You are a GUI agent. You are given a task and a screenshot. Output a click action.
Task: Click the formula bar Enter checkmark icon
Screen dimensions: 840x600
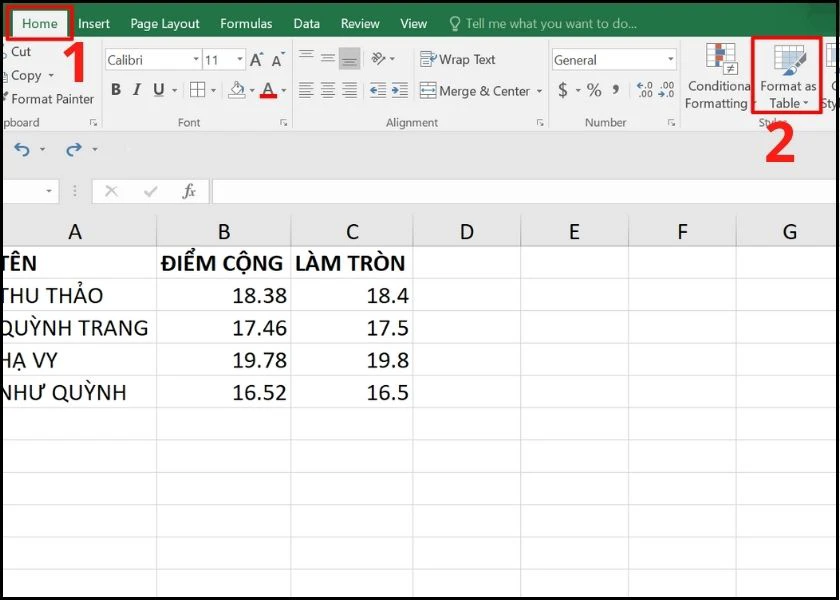151,191
